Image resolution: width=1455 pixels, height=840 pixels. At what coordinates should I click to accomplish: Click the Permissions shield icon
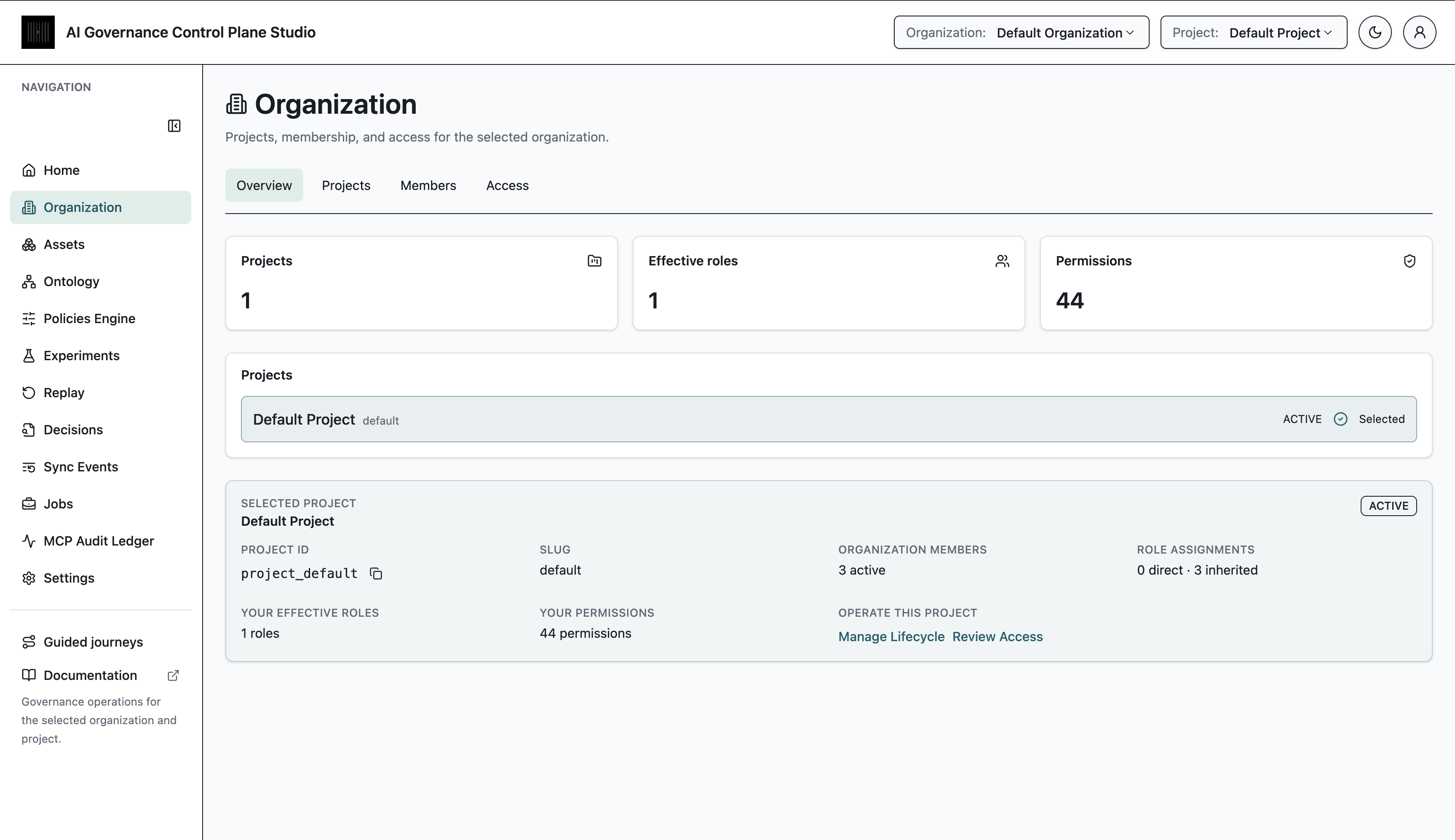coord(1410,261)
